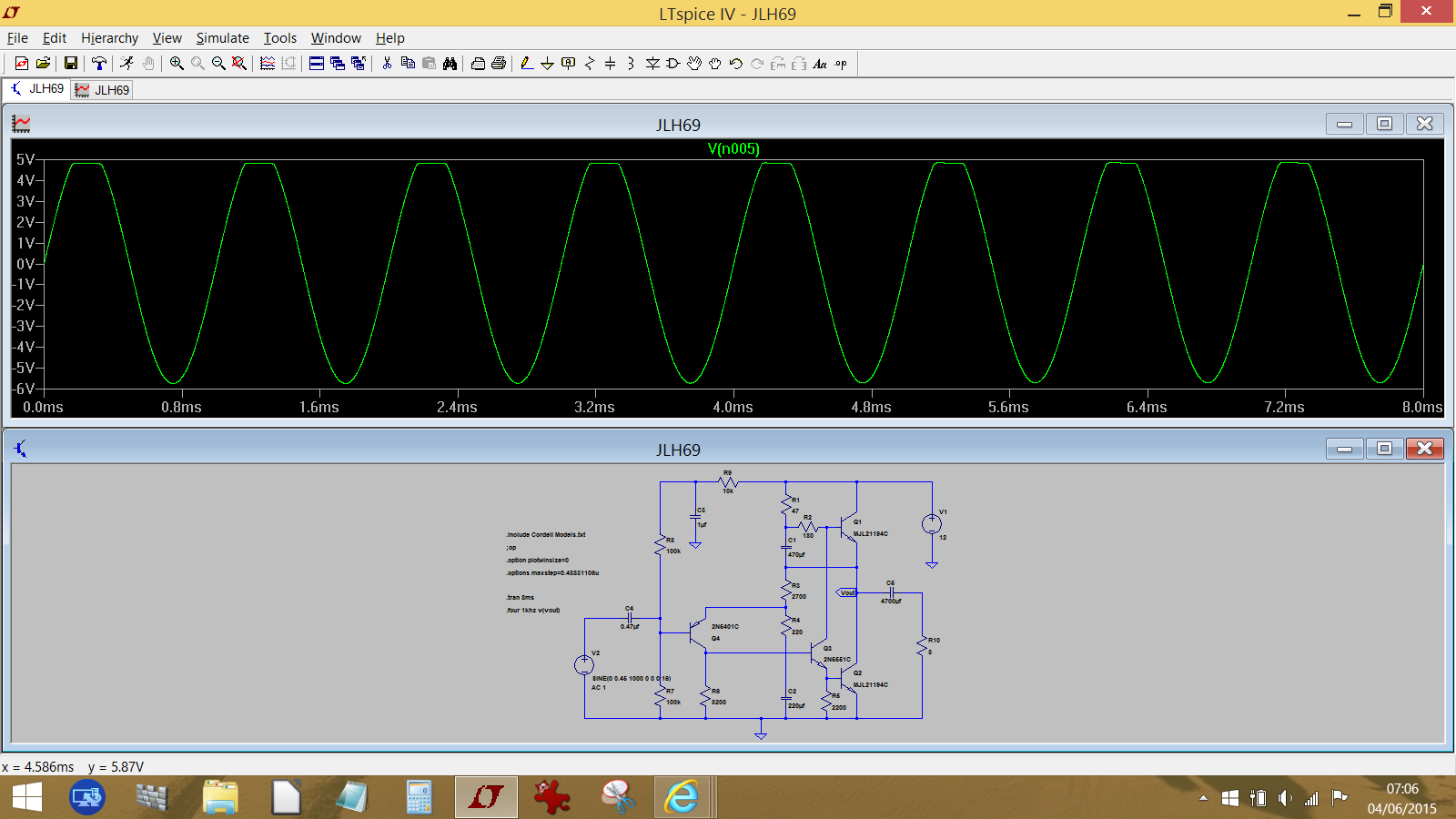Place a Ground symbol
The height and width of the screenshot is (819, 1456).
(547, 64)
